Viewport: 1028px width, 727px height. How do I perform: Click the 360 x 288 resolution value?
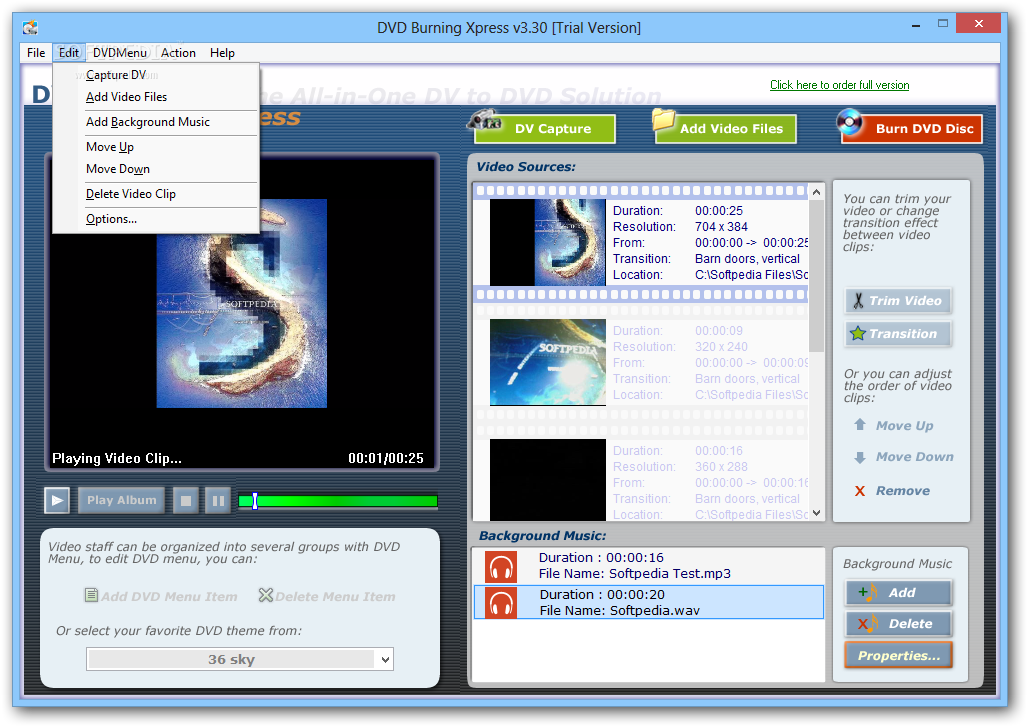[x=721, y=467]
